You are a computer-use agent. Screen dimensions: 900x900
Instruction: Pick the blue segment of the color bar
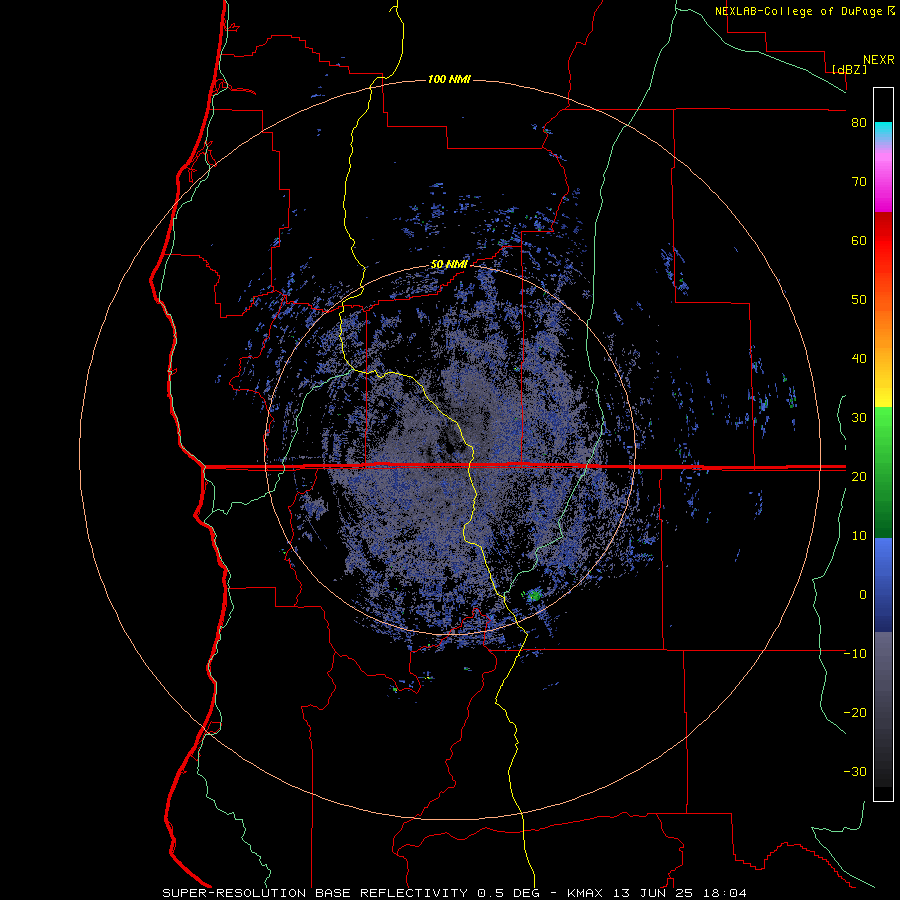[x=883, y=584]
